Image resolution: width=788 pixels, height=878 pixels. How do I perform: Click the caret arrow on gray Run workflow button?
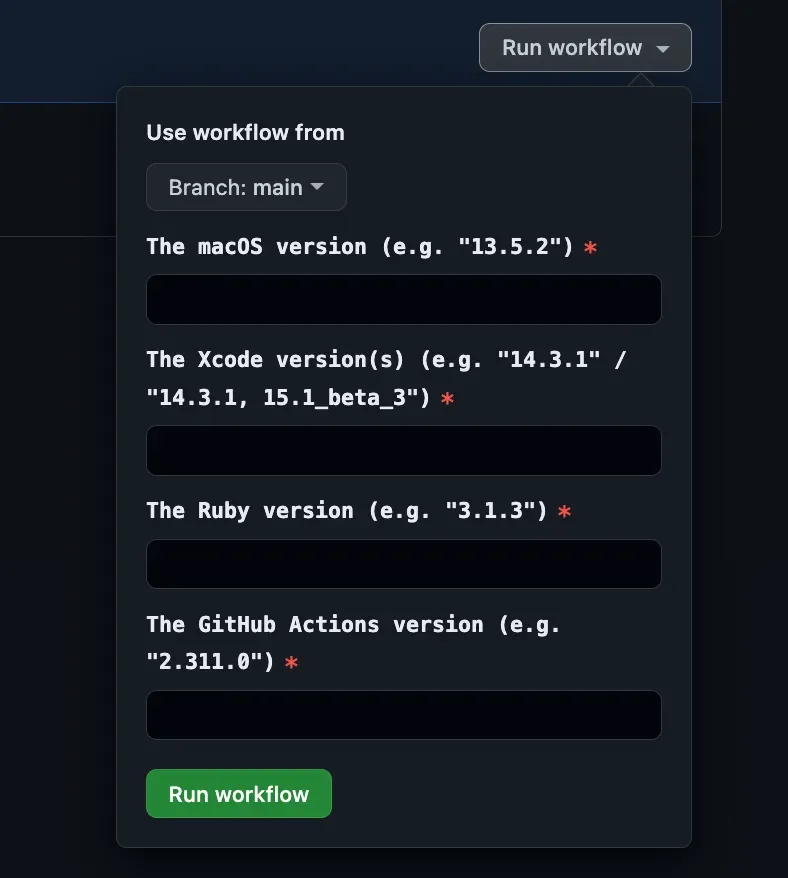tap(663, 49)
